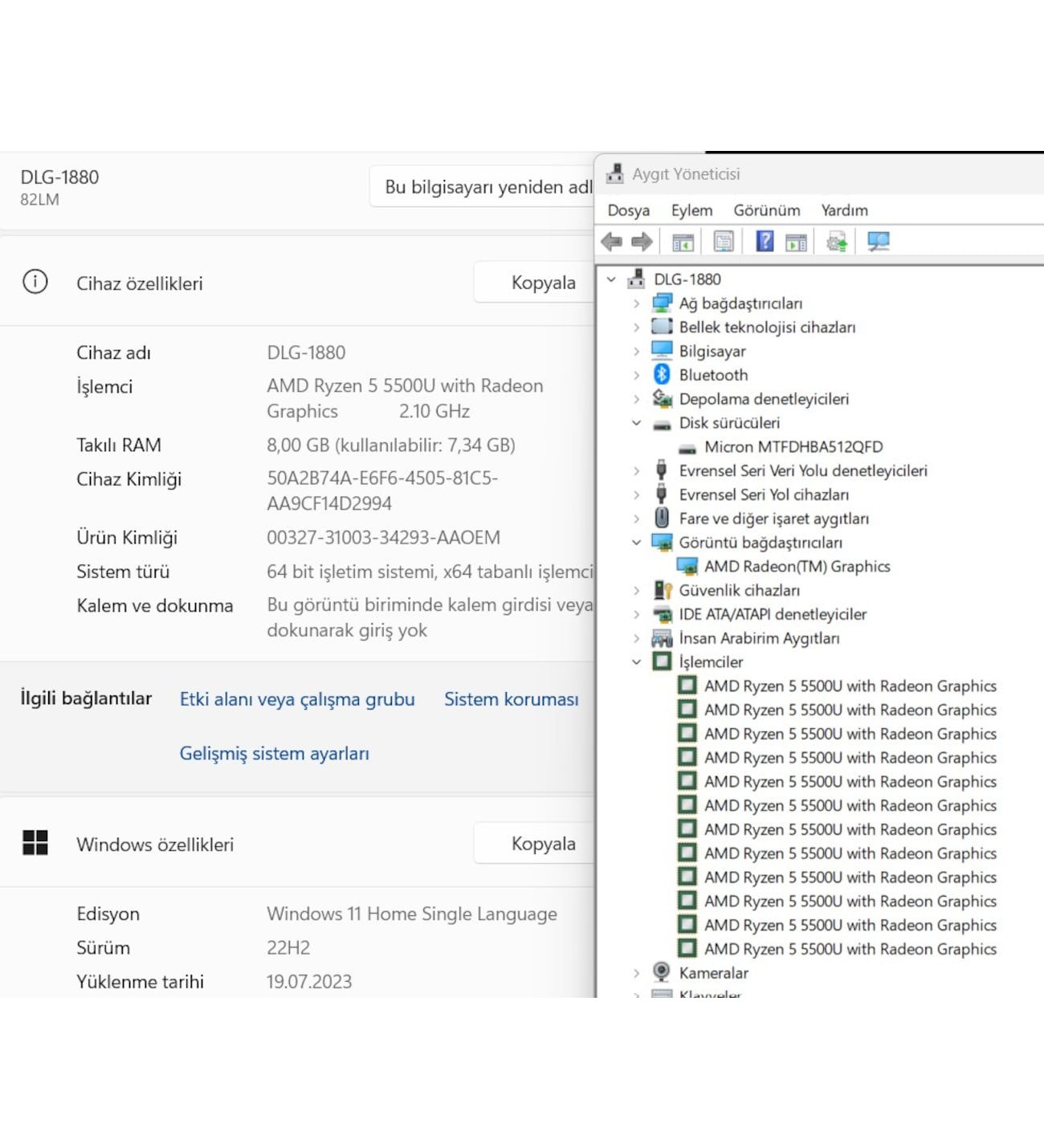The height and width of the screenshot is (1148, 1044).
Task: Click Windows 11 Home Single Language text
Action: [412, 914]
